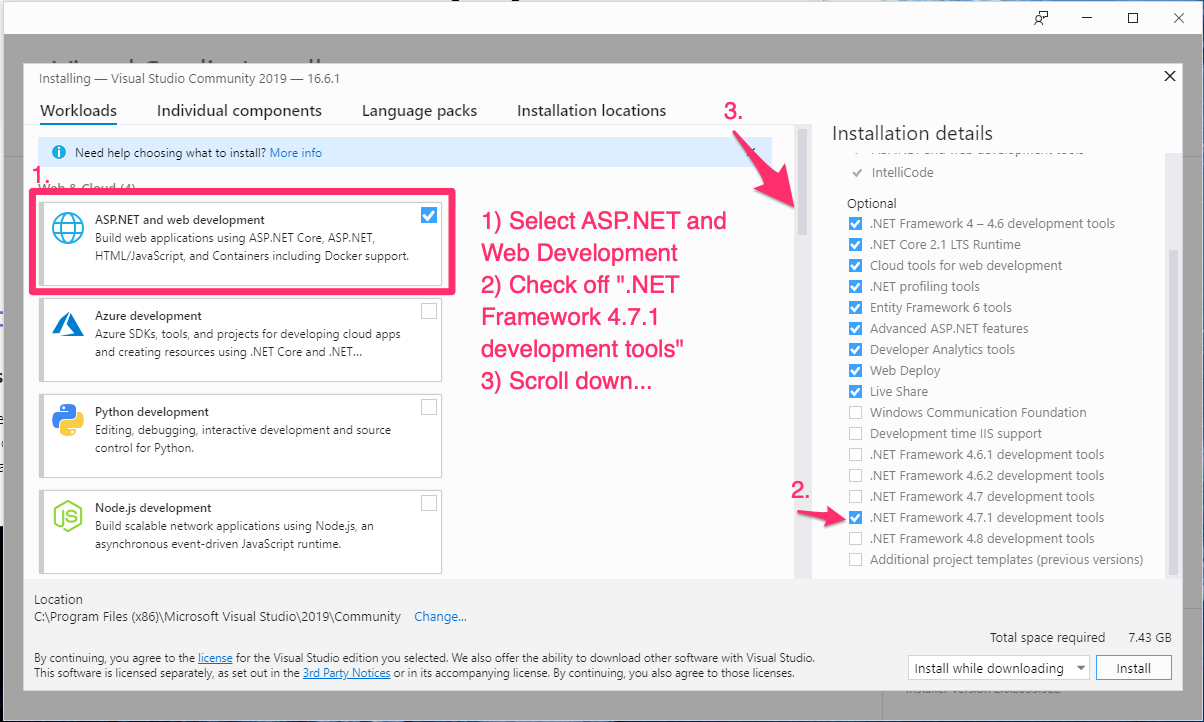1204x722 pixels.
Task: Click the workloads list scrollbar thumb
Action: pos(802,181)
